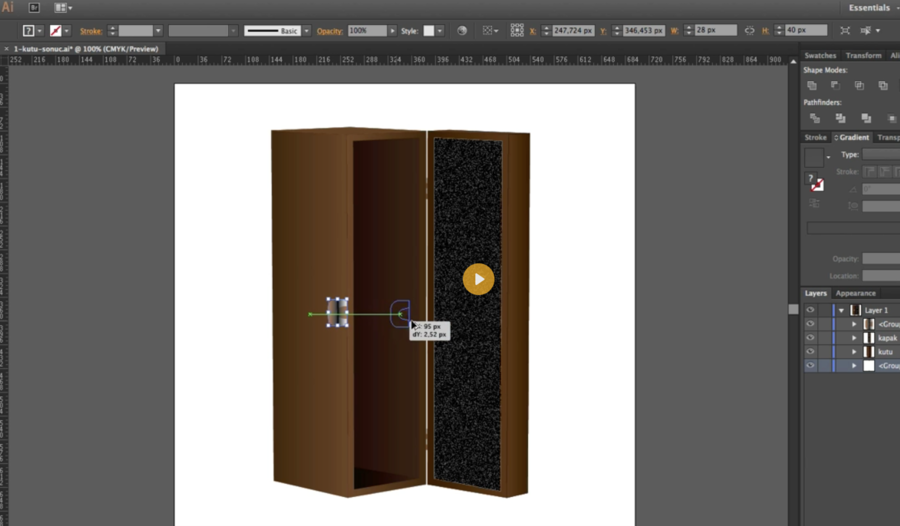Select the kapak layer row
Viewport: 900px width, 526px height.
point(851,338)
